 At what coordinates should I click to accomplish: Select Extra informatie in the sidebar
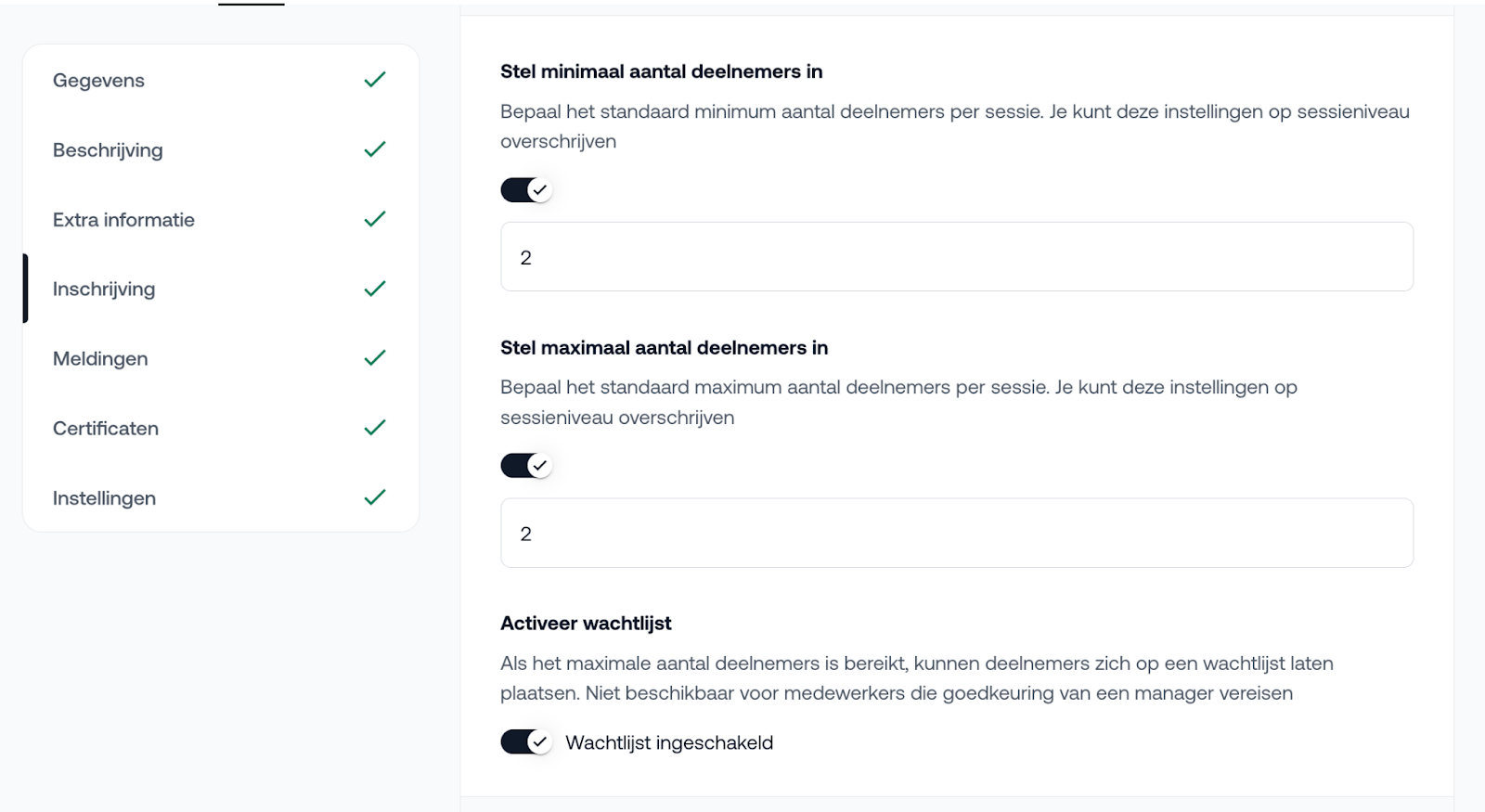(x=123, y=220)
